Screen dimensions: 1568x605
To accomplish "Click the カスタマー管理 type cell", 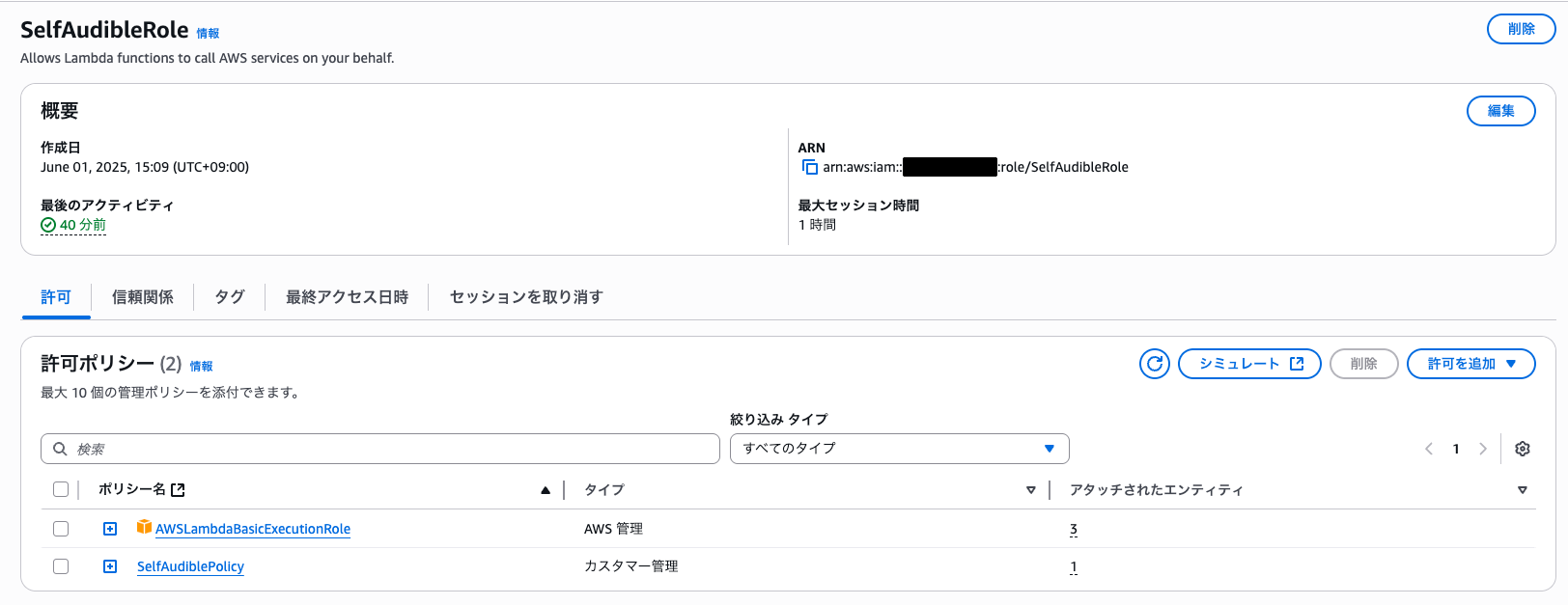I will coord(631,566).
